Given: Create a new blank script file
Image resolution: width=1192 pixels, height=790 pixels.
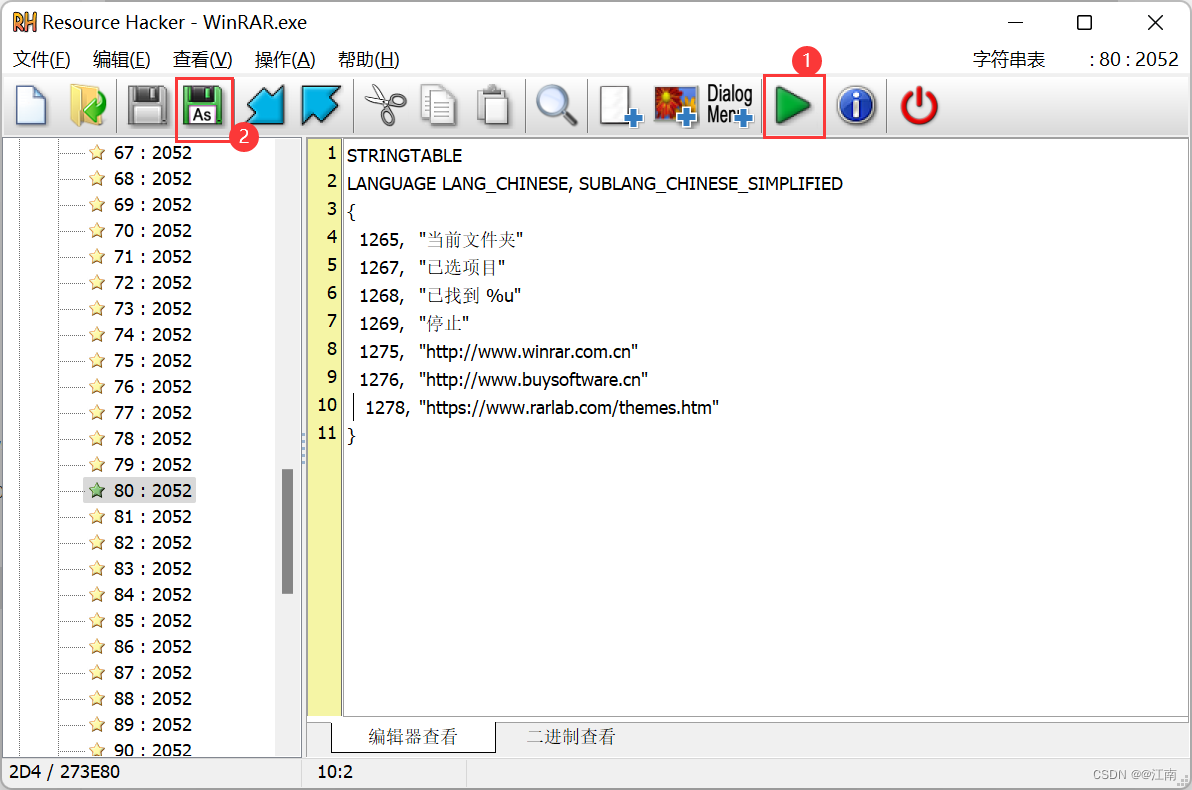Looking at the screenshot, I should [x=30, y=107].
